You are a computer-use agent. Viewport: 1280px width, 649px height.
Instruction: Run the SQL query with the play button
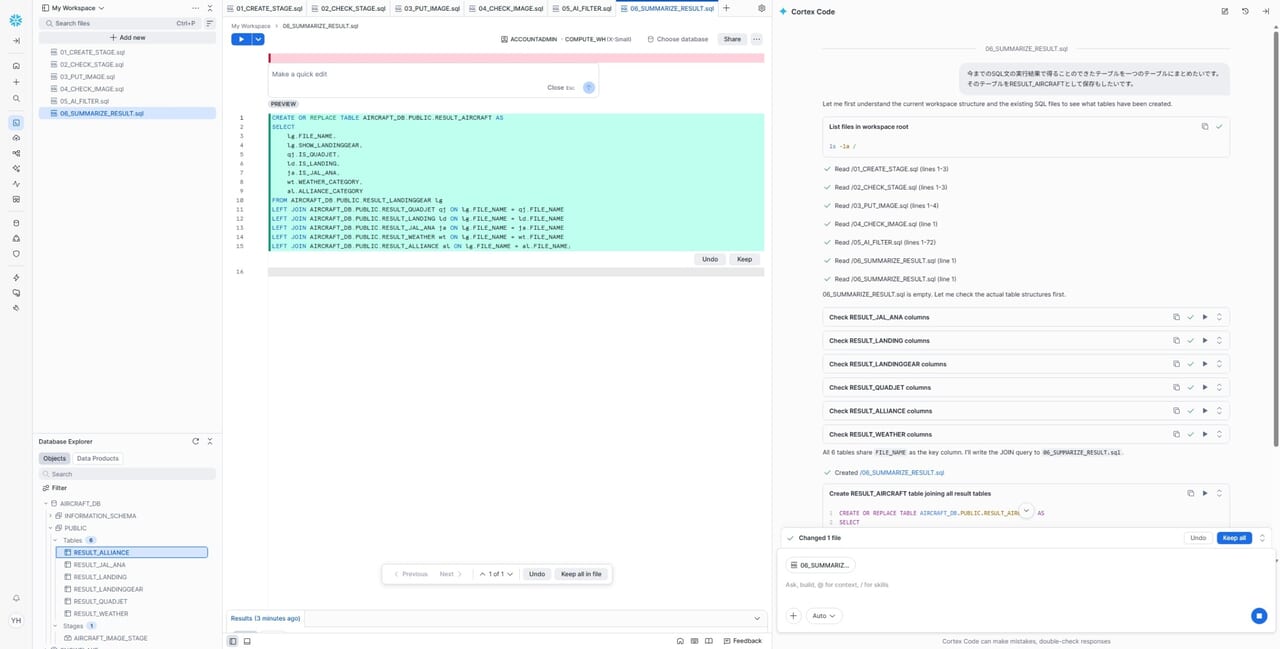pos(240,39)
